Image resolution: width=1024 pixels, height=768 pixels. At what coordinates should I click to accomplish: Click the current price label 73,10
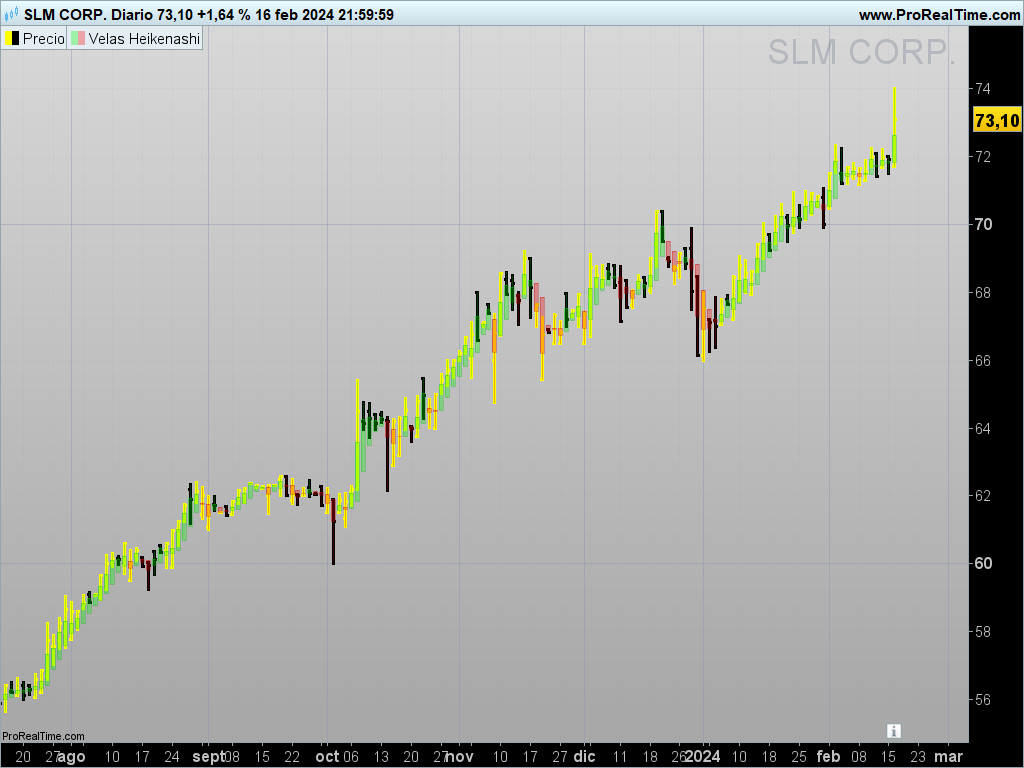point(997,121)
